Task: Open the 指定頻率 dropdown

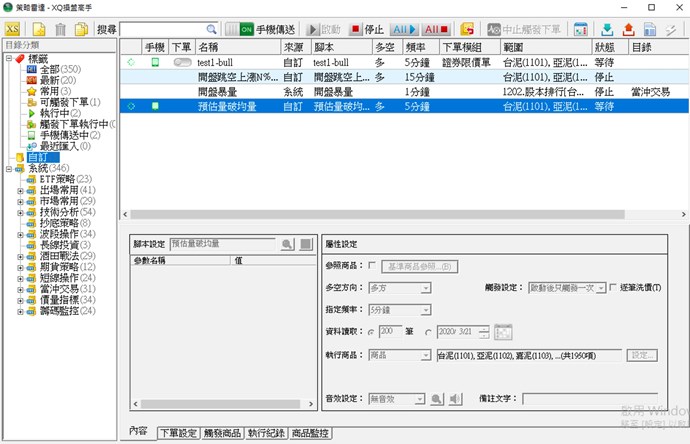Action: (x=426, y=310)
